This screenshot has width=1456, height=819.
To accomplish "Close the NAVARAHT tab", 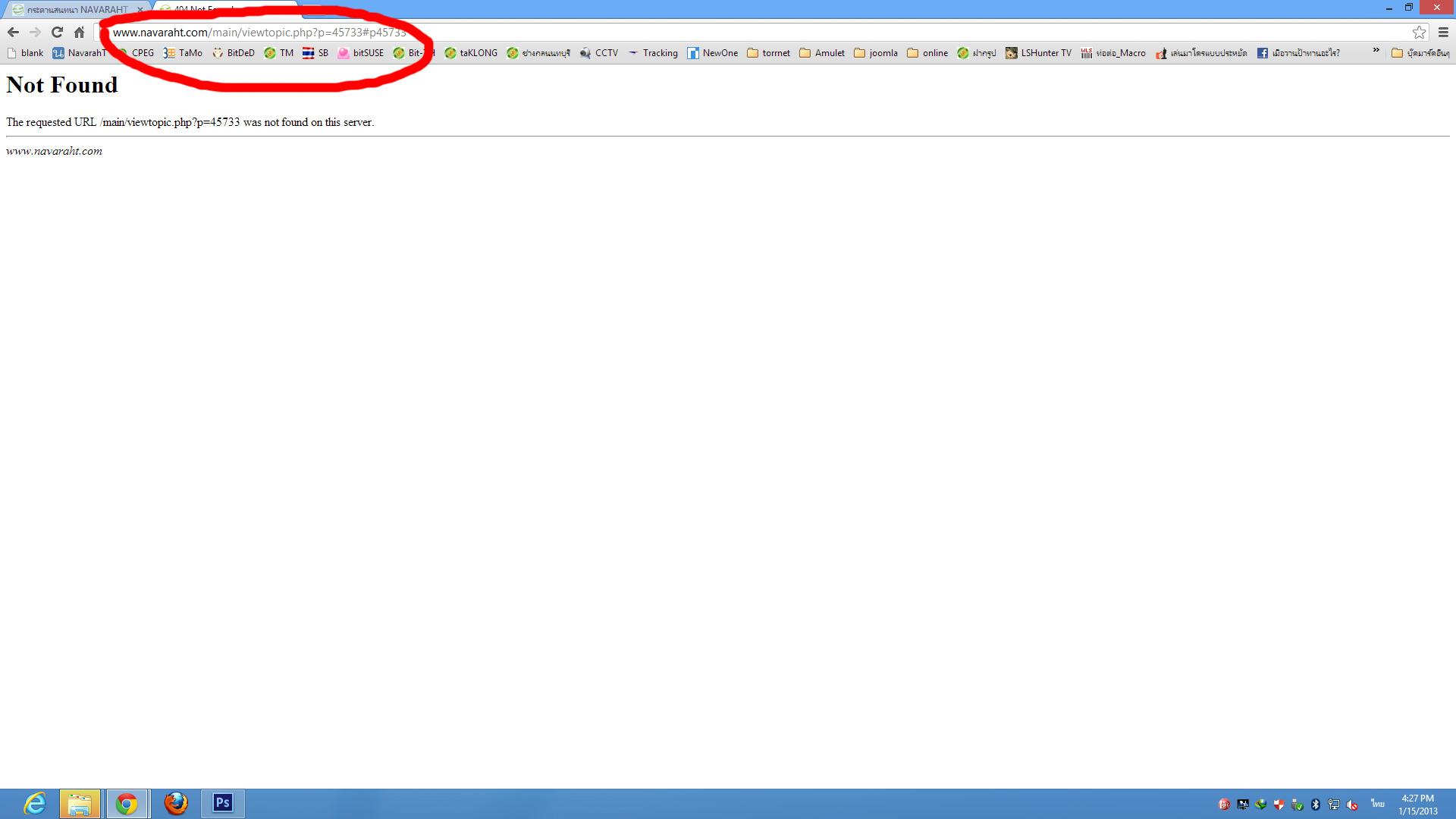I will point(140,10).
